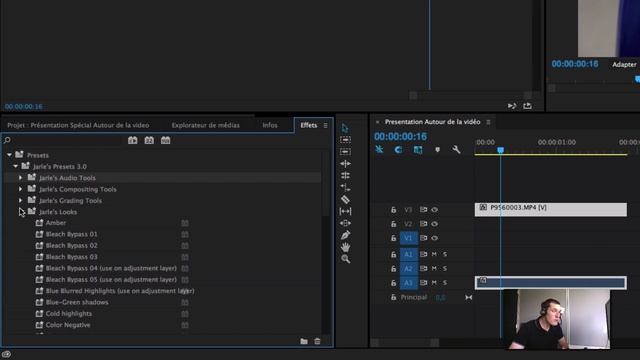Click the Effects panel vertical scrollbar

[x=325, y=184]
